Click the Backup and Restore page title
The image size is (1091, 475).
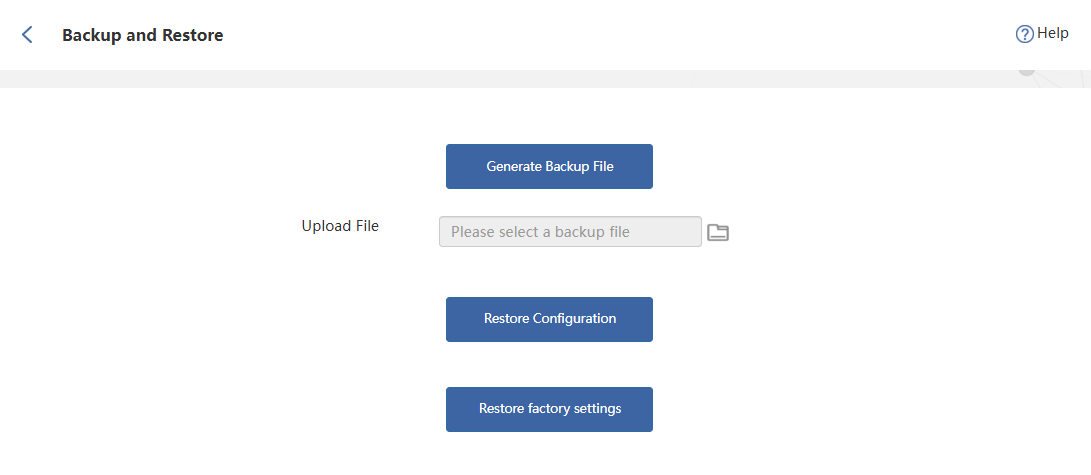pyautogui.click(x=142, y=35)
